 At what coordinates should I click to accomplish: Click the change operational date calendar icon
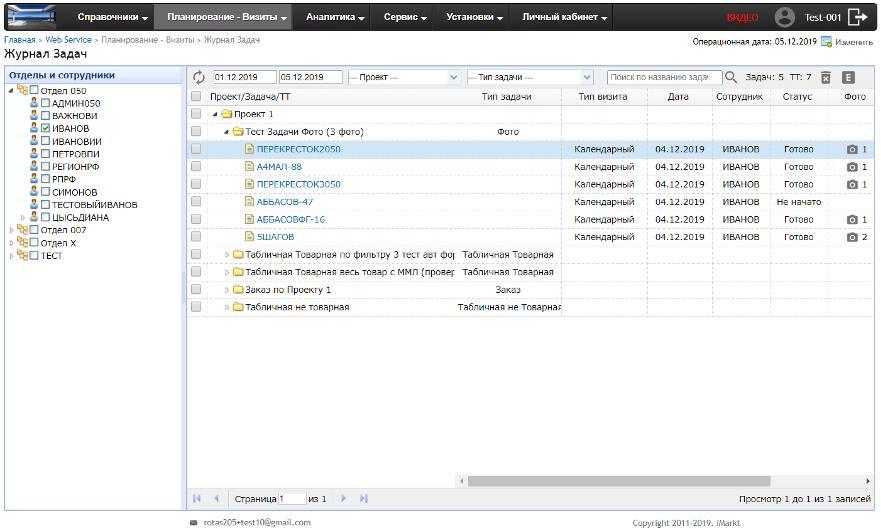coord(826,42)
